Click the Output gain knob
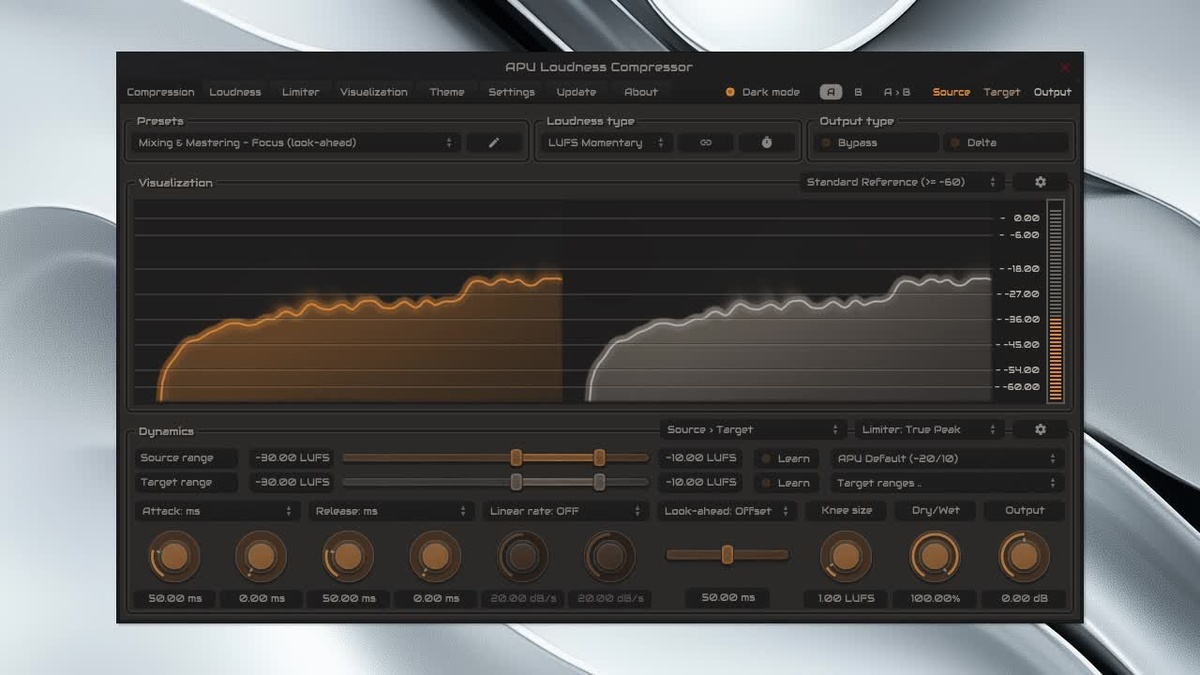The image size is (1200, 675). click(1024, 557)
